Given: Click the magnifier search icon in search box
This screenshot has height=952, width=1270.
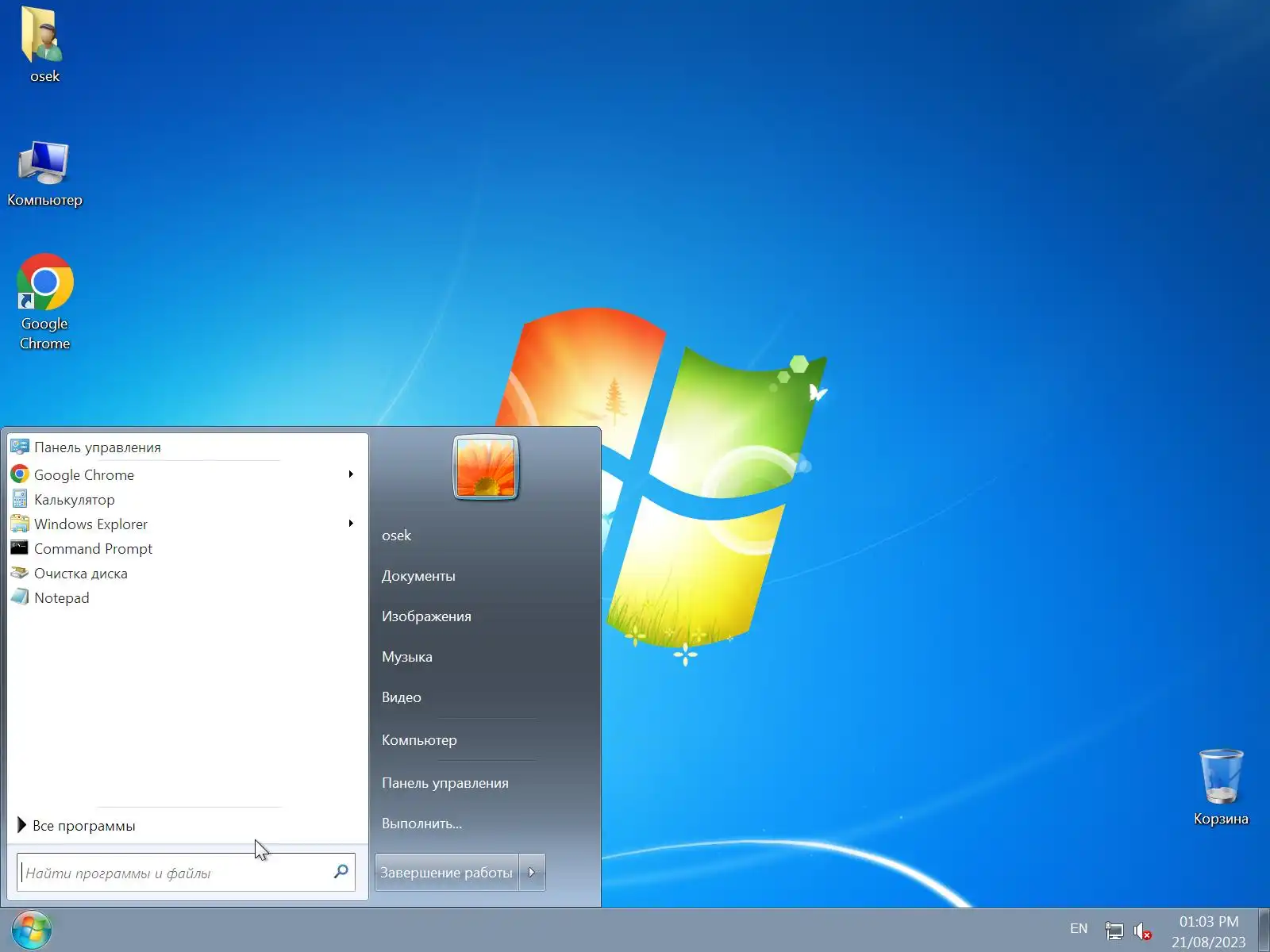Looking at the screenshot, I should 341,872.
